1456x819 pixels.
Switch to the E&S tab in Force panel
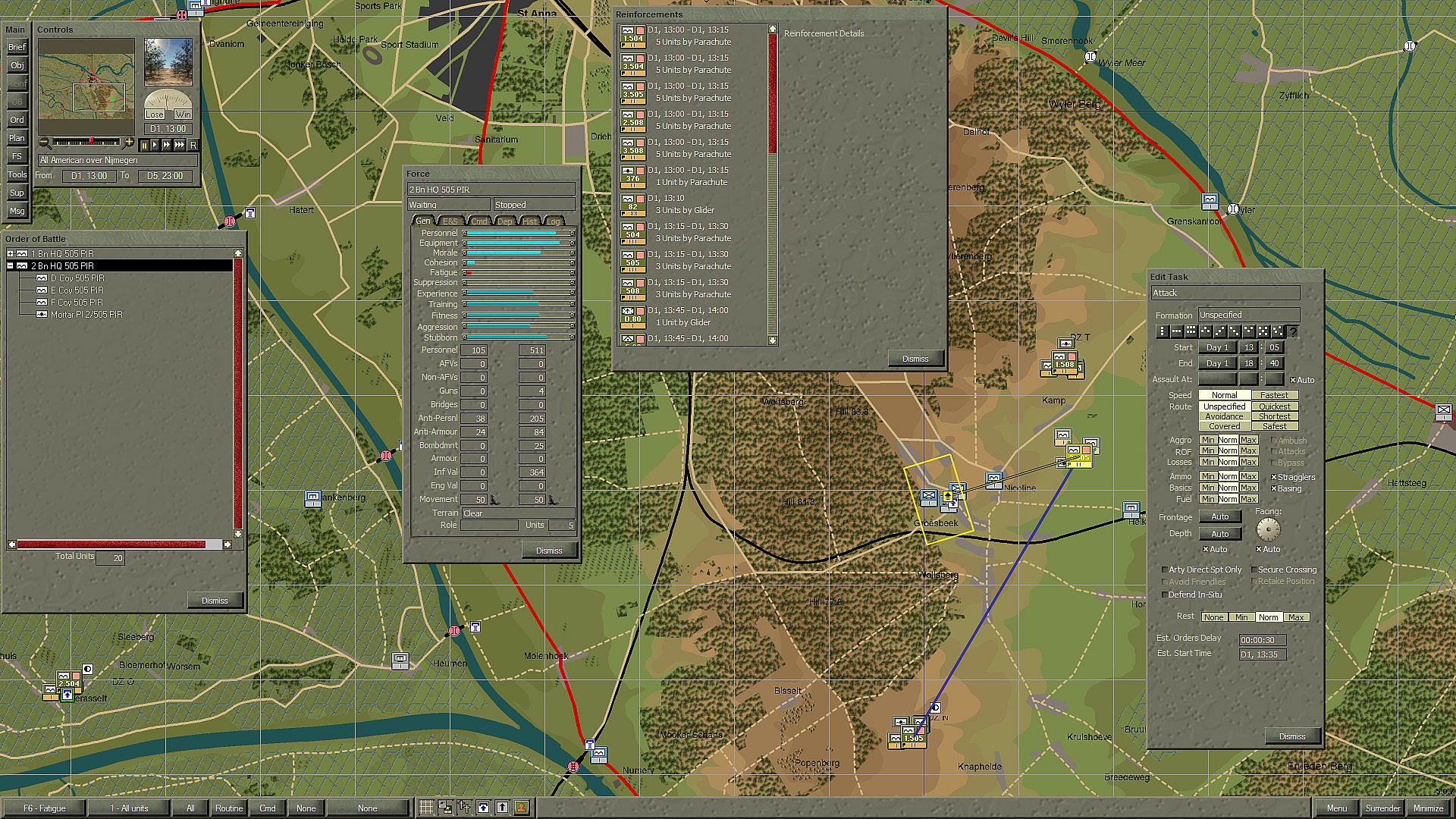450,221
